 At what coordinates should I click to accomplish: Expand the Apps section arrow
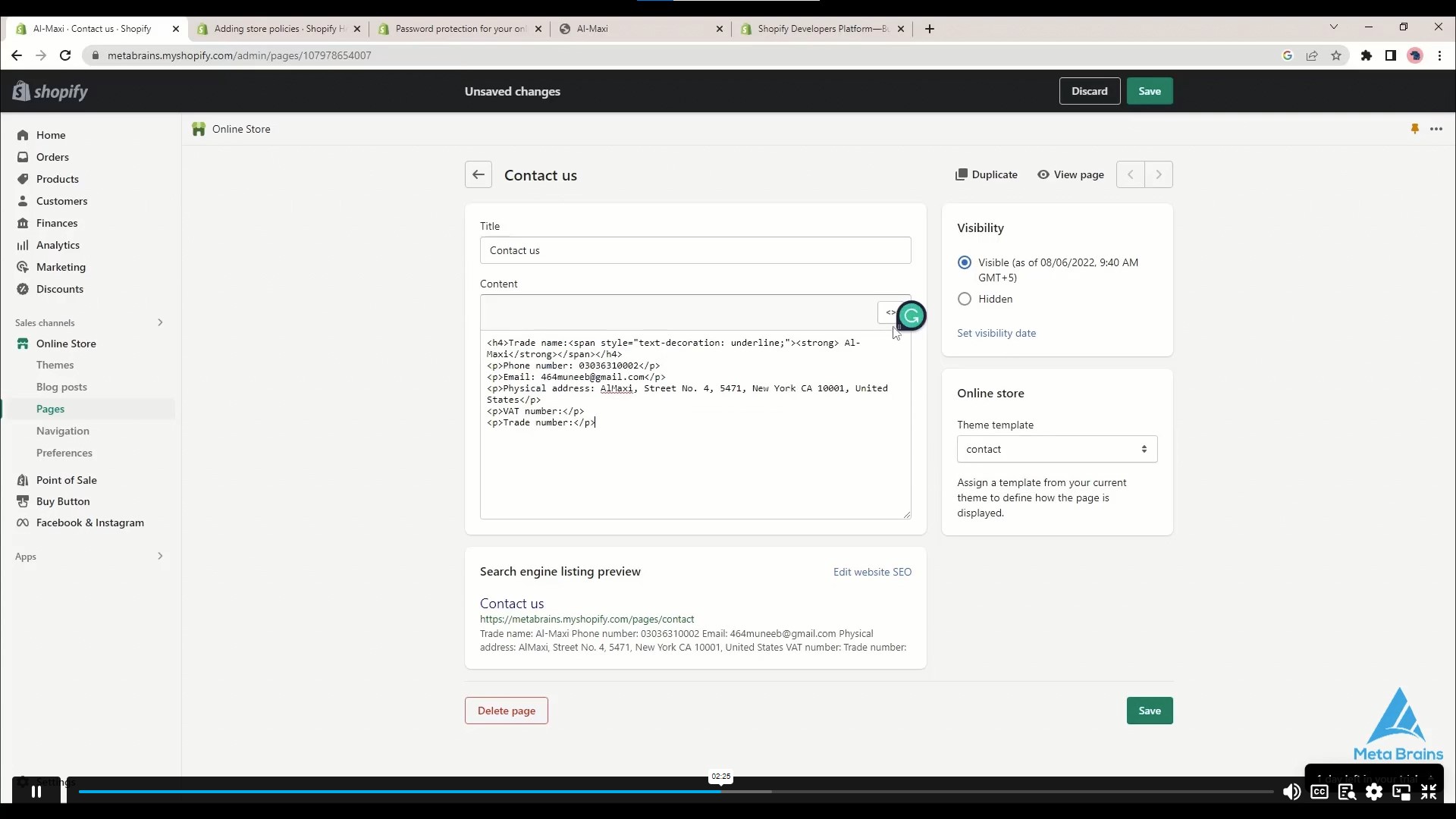pyautogui.click(x=160, y=556)
